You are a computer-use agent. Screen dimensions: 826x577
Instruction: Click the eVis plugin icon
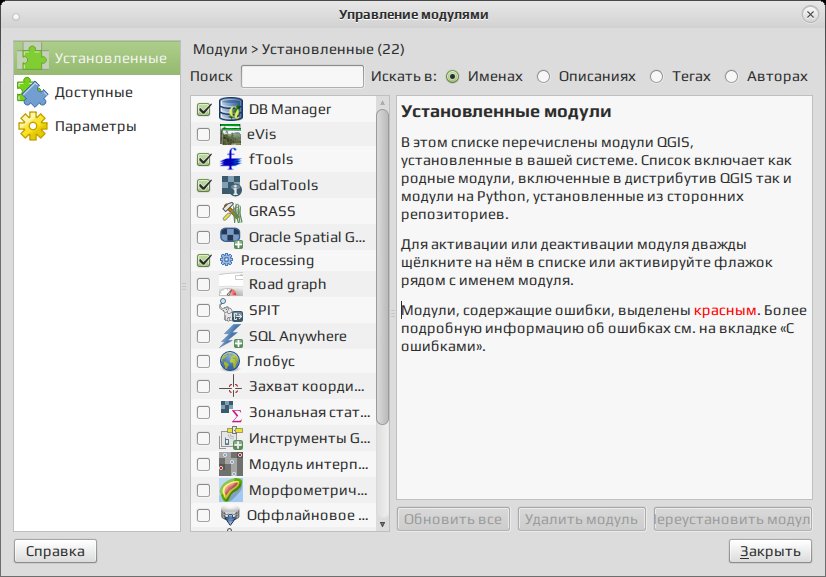click(230, 134)
